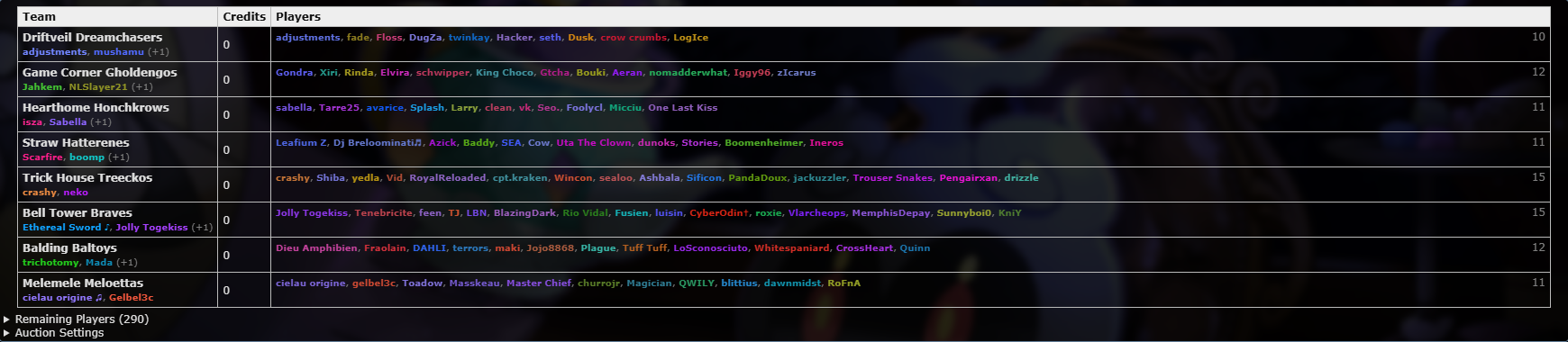Click the (+1) next to Jolly Togekiss manager

click(202, 228)
